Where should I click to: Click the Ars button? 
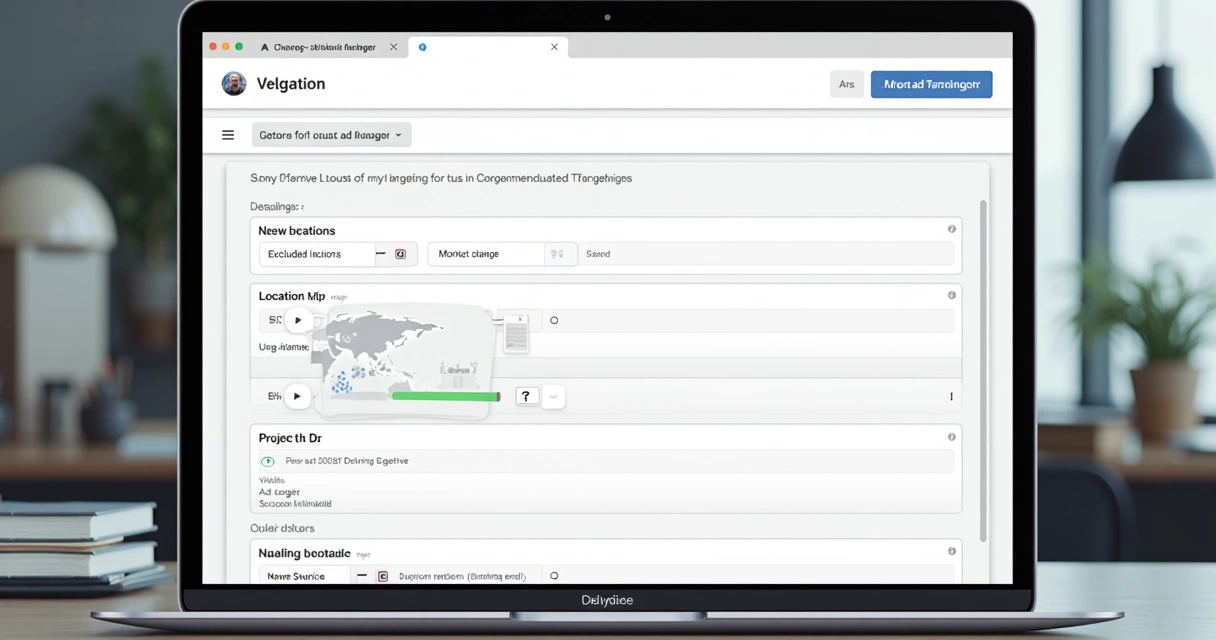pos(846,84)
